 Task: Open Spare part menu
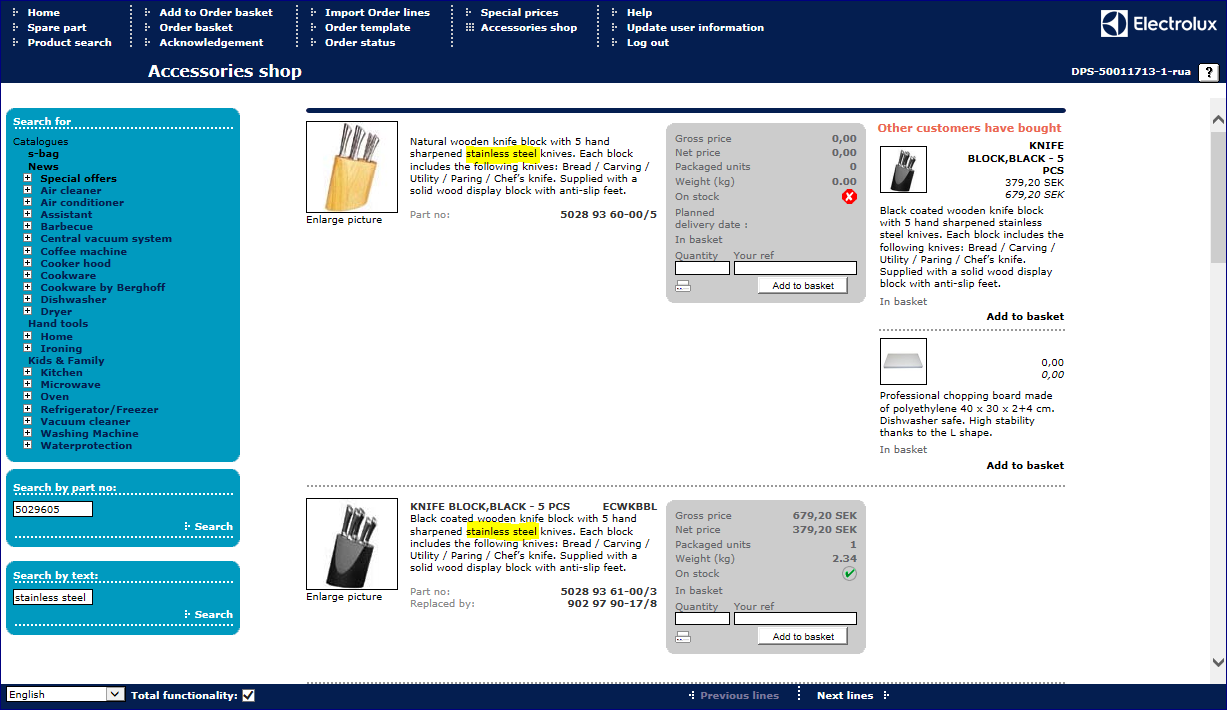[x=57, y=27]
